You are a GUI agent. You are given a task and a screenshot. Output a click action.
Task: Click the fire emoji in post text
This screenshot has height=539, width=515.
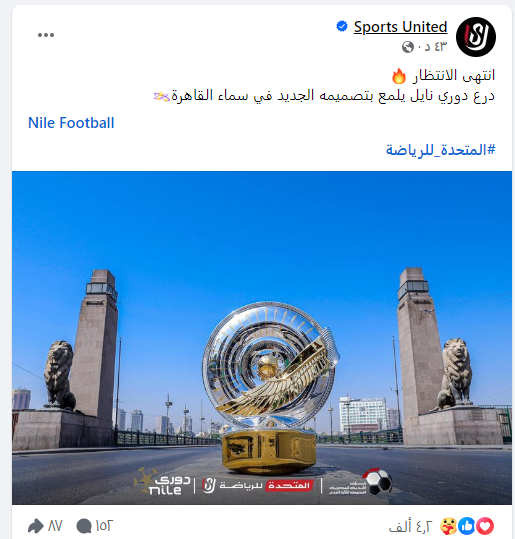click(398, 76)
